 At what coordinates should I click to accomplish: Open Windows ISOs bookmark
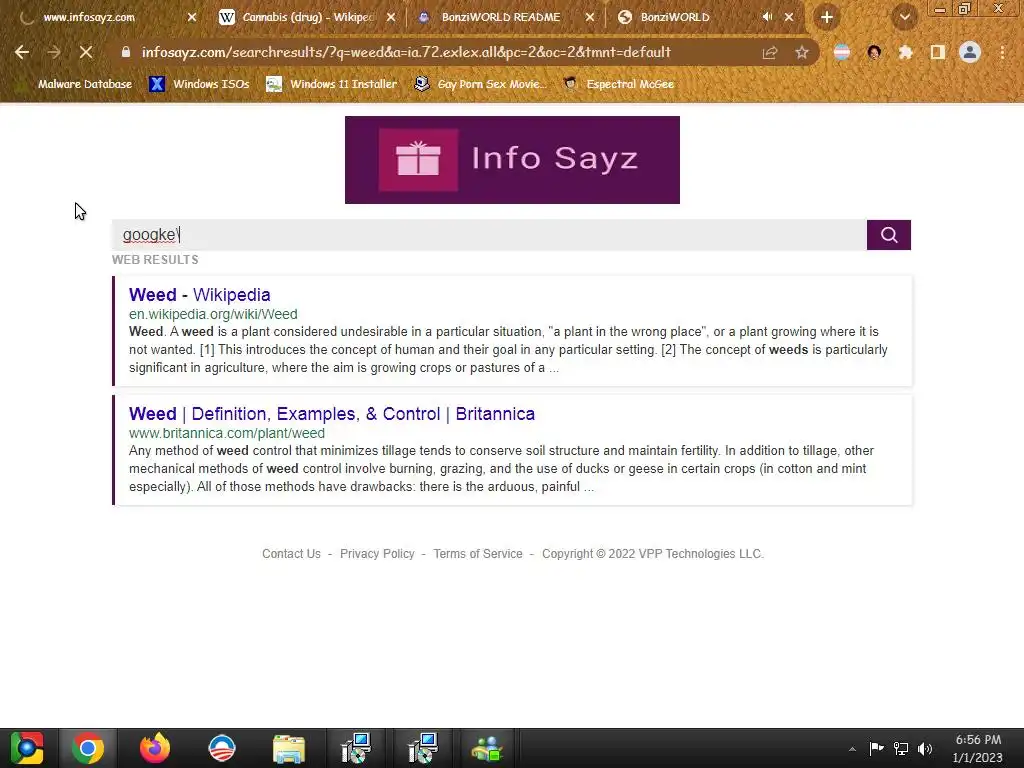199,84
